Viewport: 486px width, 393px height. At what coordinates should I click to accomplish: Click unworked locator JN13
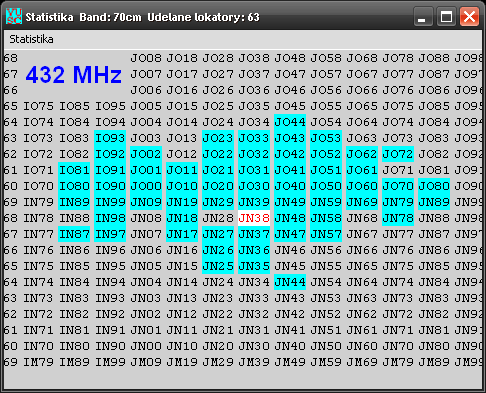click(182, 298)
